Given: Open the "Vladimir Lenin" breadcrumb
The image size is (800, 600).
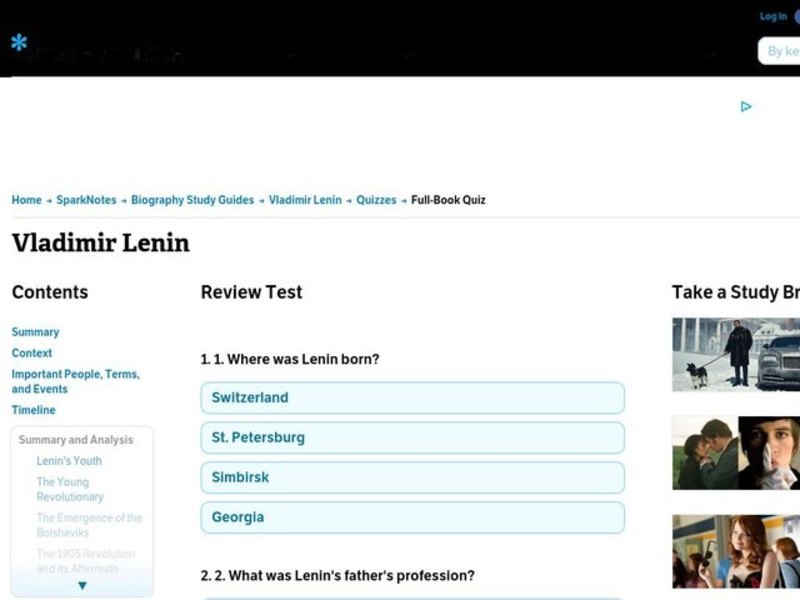Looking at the screenshot, I should point(304,199).
